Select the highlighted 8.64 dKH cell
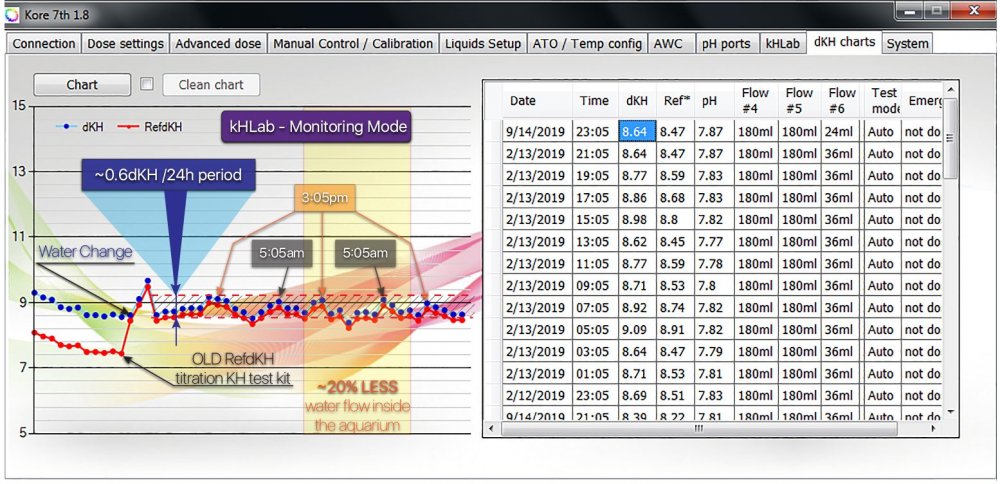 click(636, 131)
